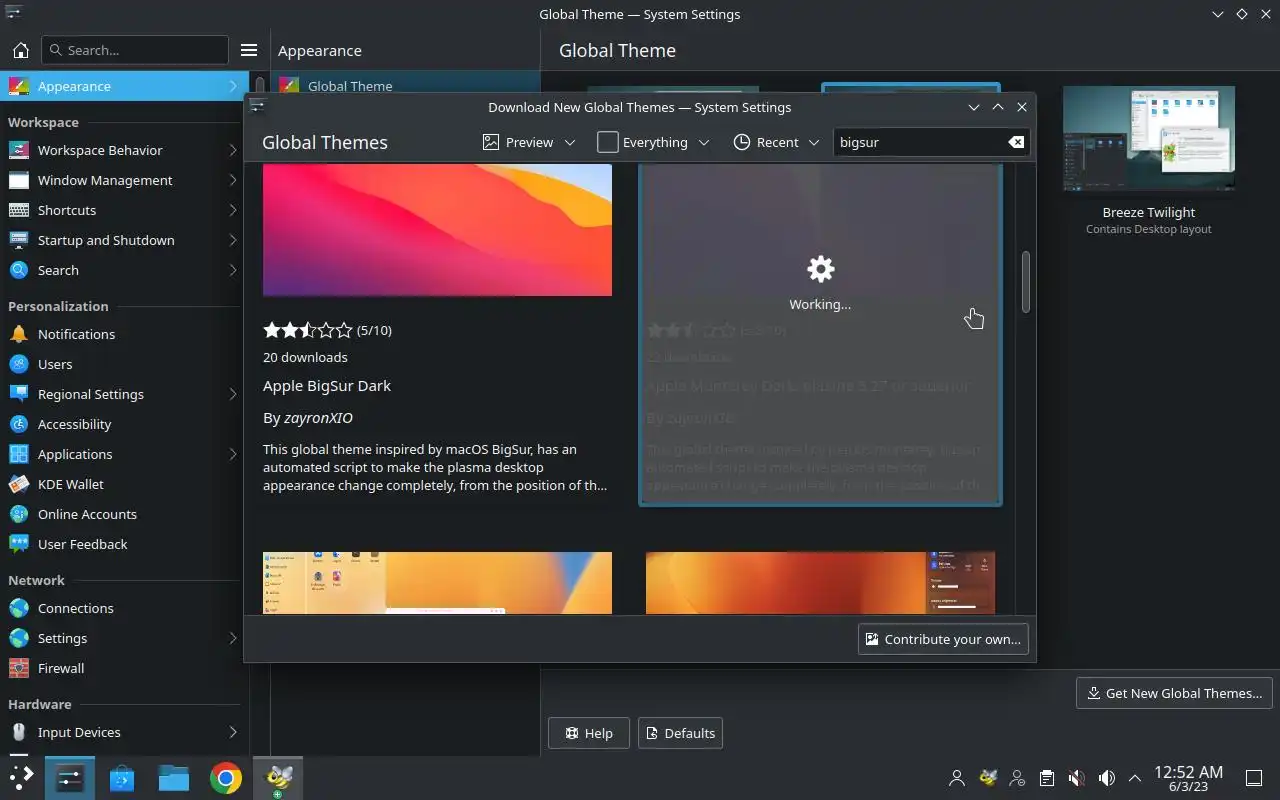Click the Window Management icon
1280x800 pixels.
click(x=19, y=180)
